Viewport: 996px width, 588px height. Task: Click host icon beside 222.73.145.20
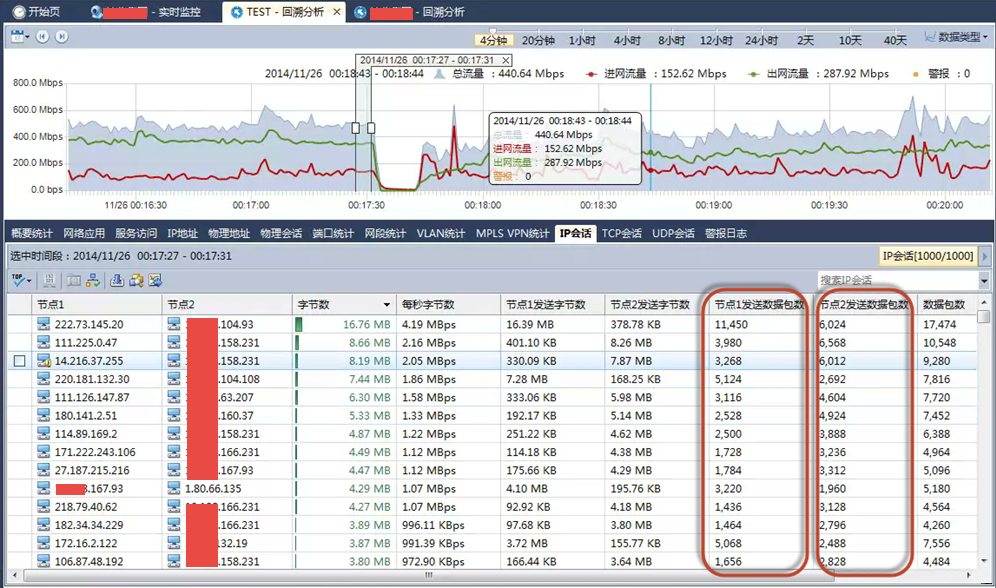coord(44,325)
